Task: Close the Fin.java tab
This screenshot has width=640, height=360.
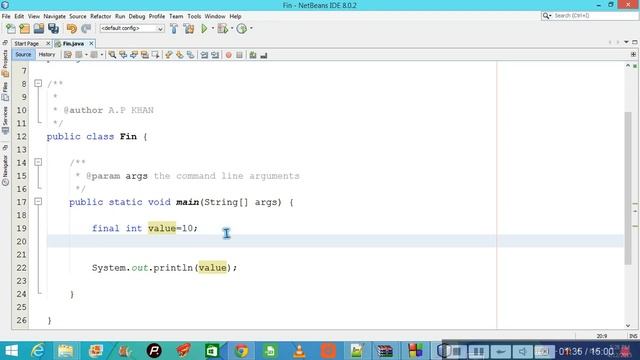Action: (x=91, y=43)
